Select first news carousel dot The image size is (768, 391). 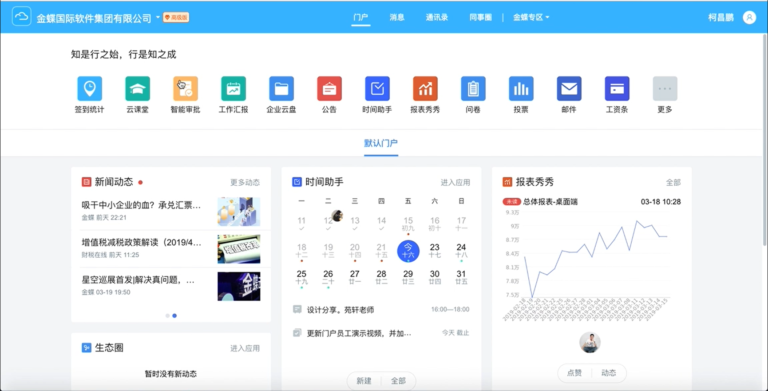tap(168, 316)
